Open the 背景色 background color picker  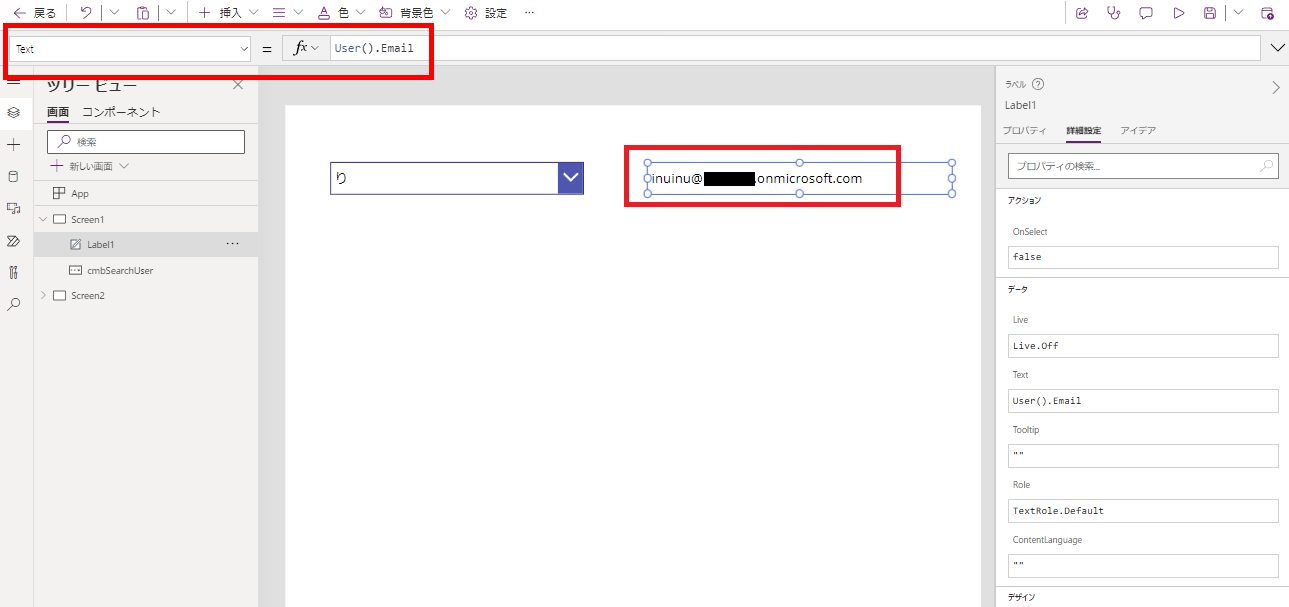[x=412, y=13]
